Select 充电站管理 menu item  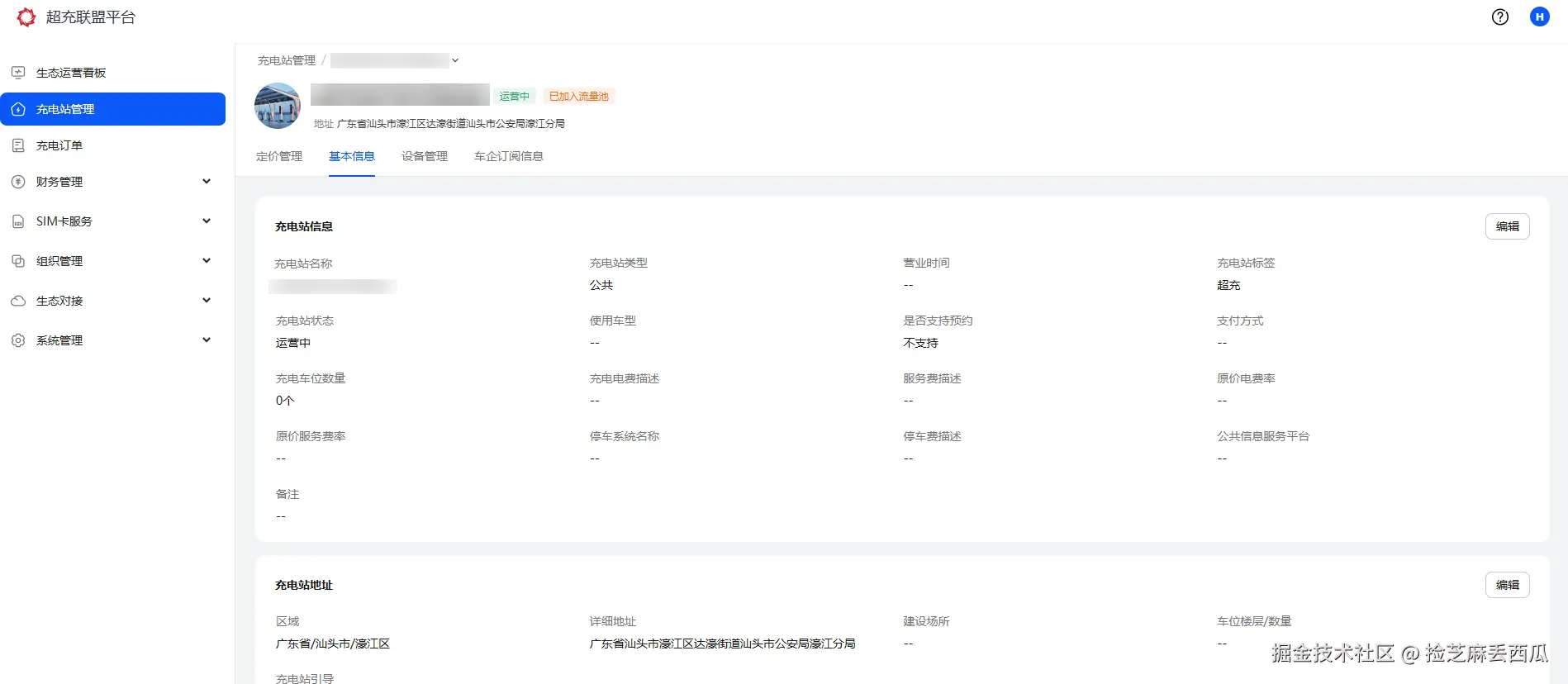(x=112, y=109)
